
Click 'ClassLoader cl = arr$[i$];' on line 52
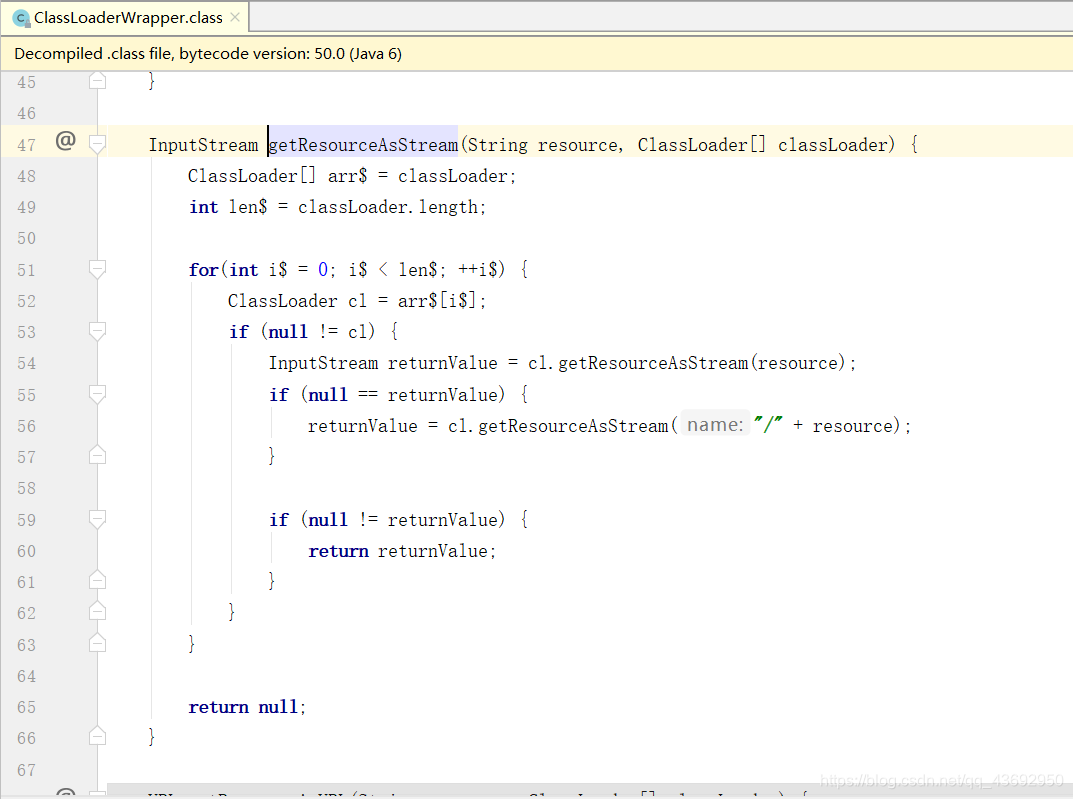357,301
